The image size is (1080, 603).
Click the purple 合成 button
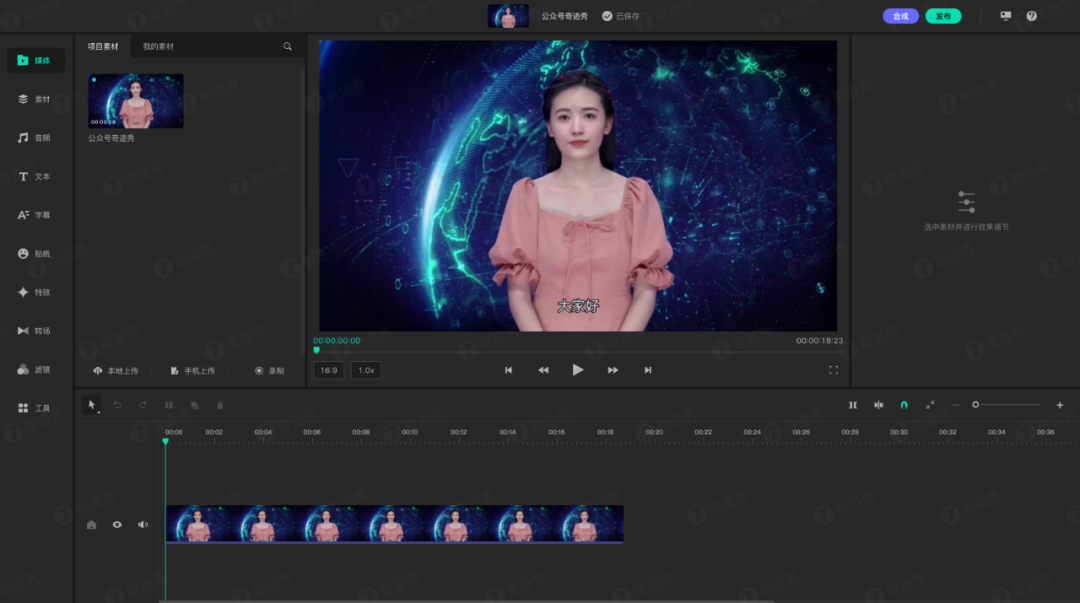(x=900, y=16)
